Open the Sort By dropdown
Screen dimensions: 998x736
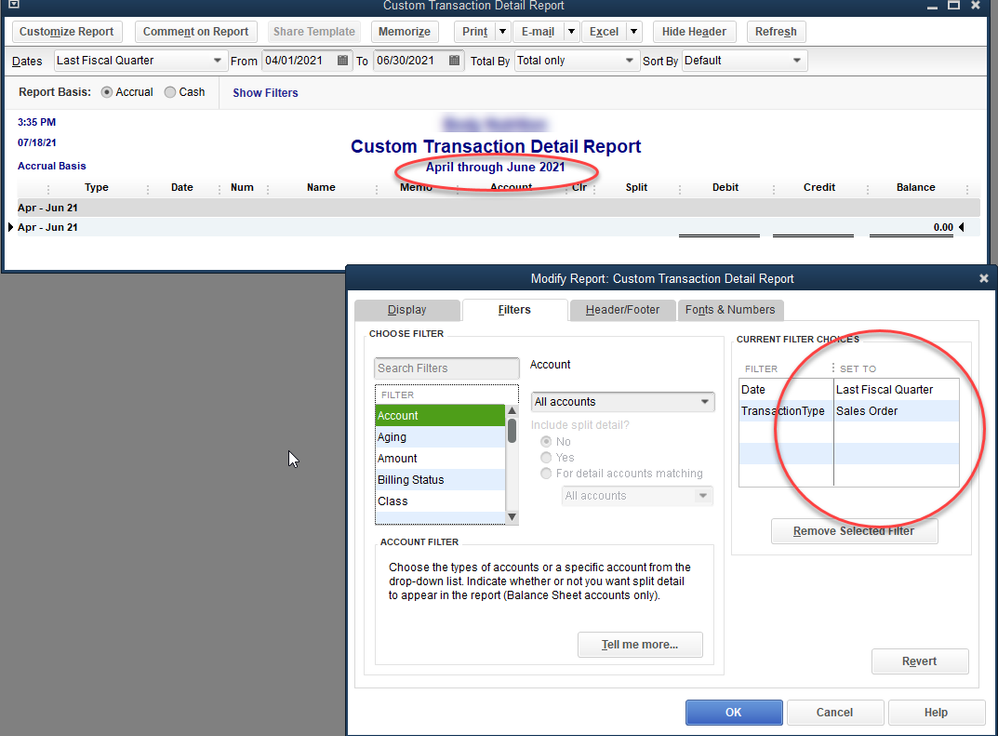743,61
